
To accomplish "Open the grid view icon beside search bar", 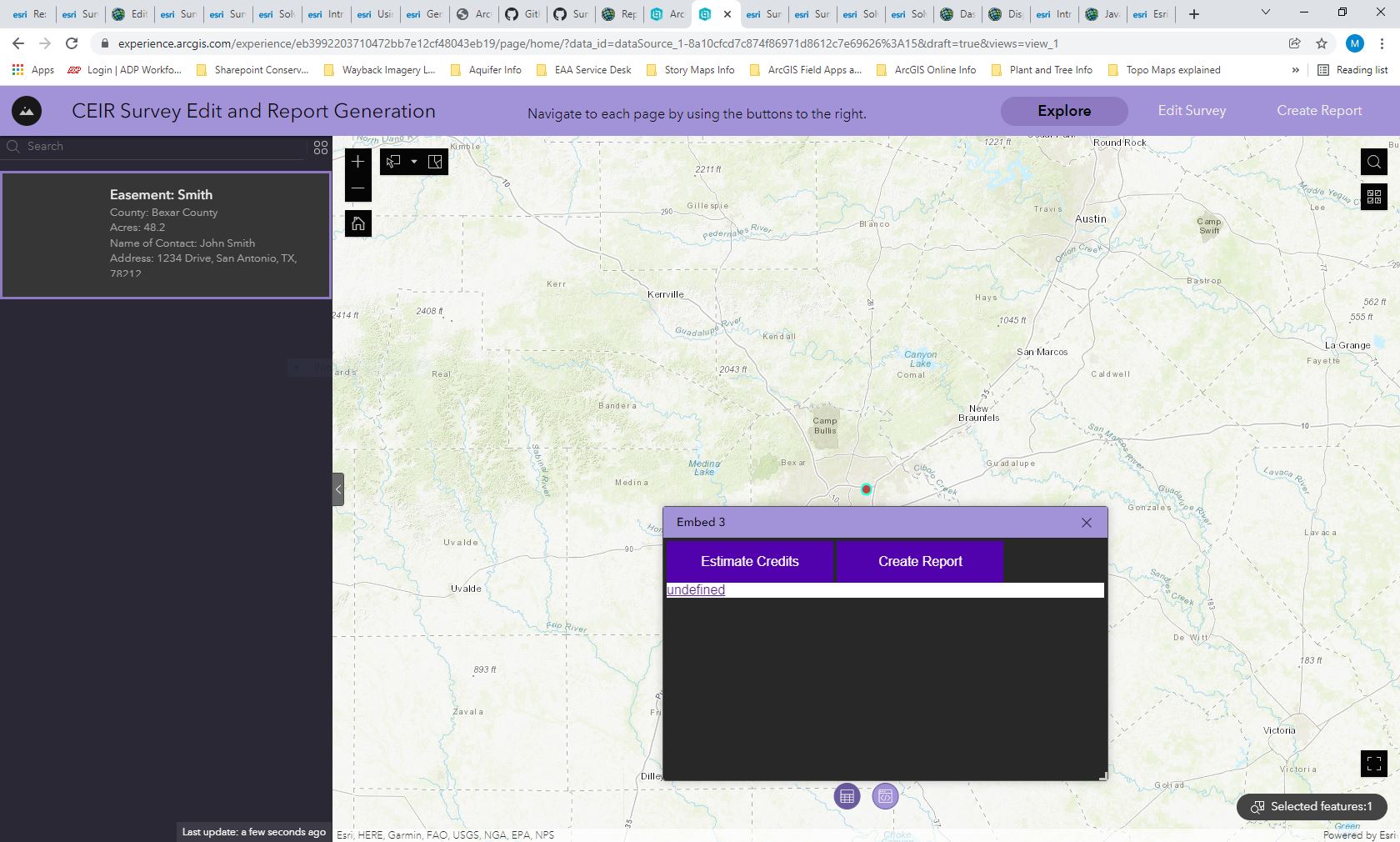I will [320, 148].
